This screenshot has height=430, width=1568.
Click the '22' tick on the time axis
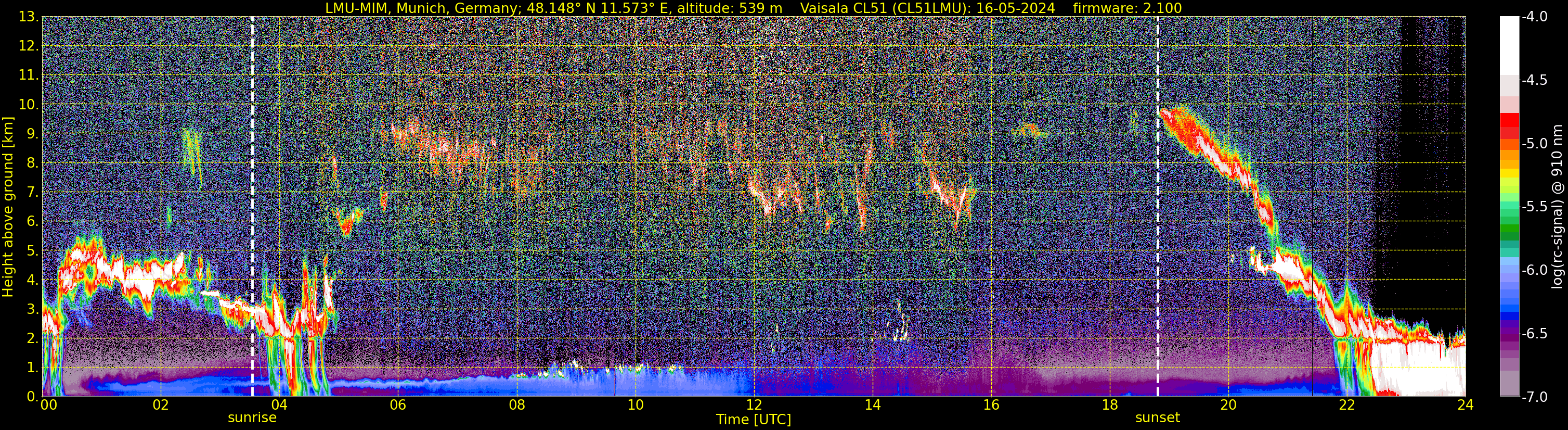point(1347,405)
